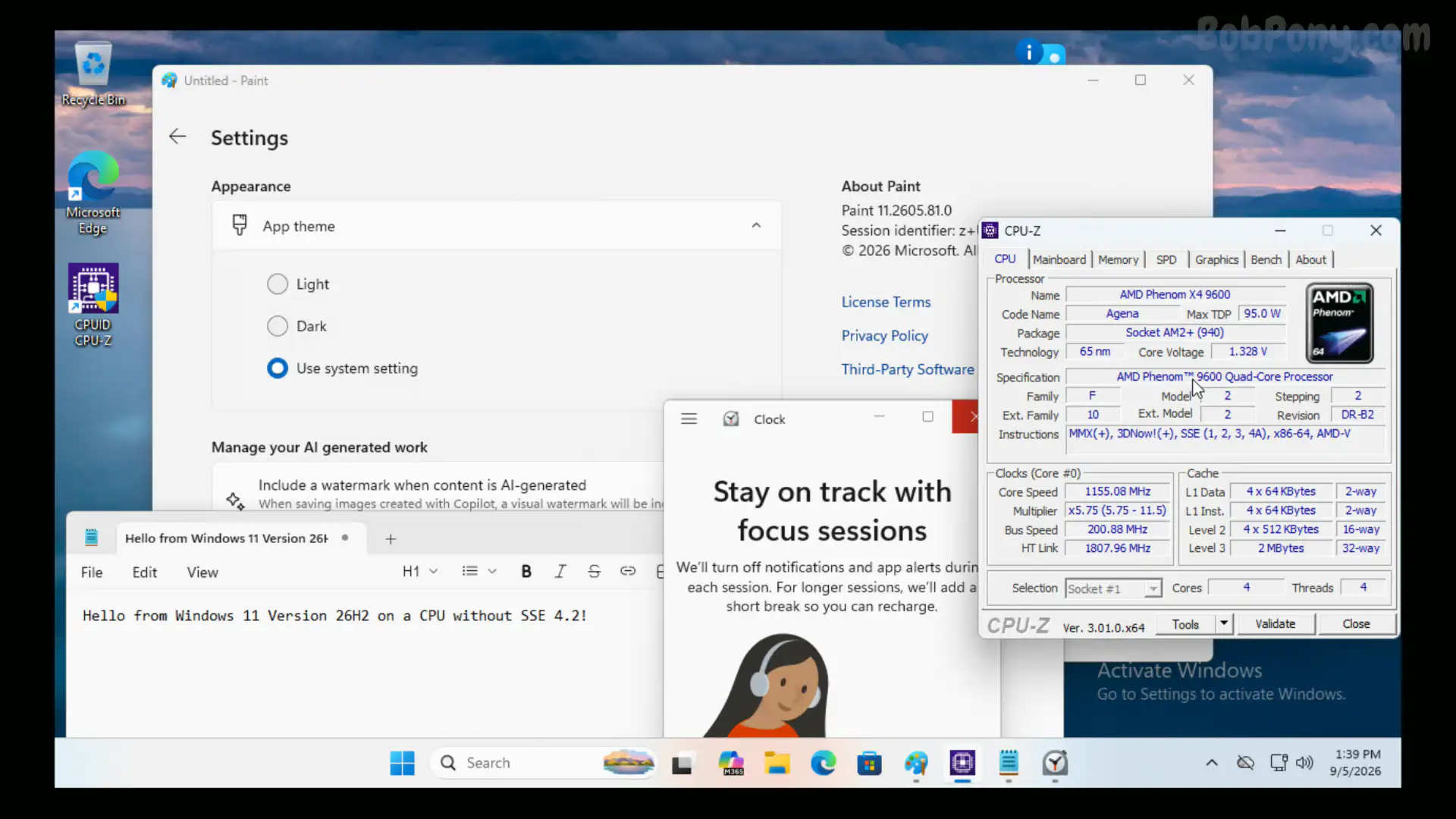Switch to the CPU tab in CPU-Z

(x=1006, y=259)
